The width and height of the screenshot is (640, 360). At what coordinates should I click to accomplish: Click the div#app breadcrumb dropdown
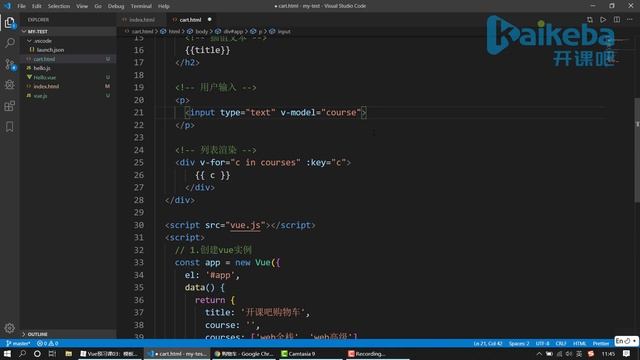coord(230,31)
